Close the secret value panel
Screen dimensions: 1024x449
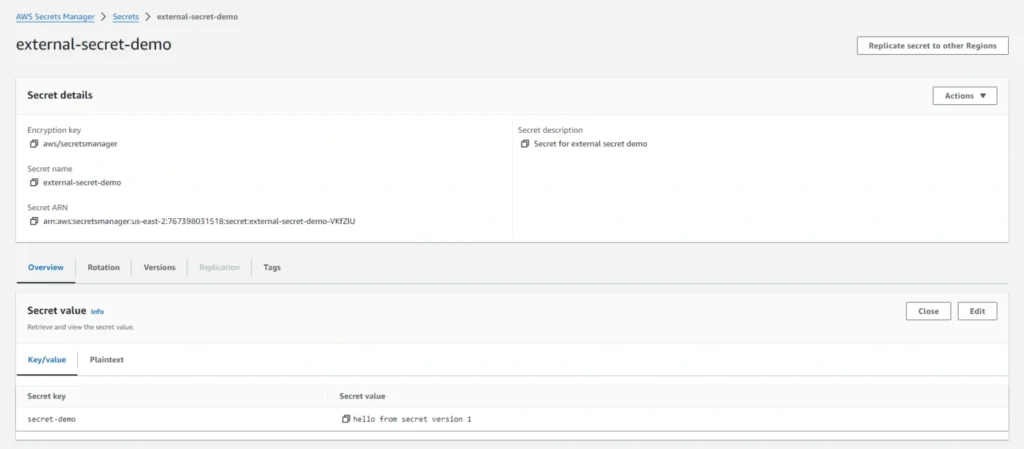pyautogui.click(x=928, y=311)
